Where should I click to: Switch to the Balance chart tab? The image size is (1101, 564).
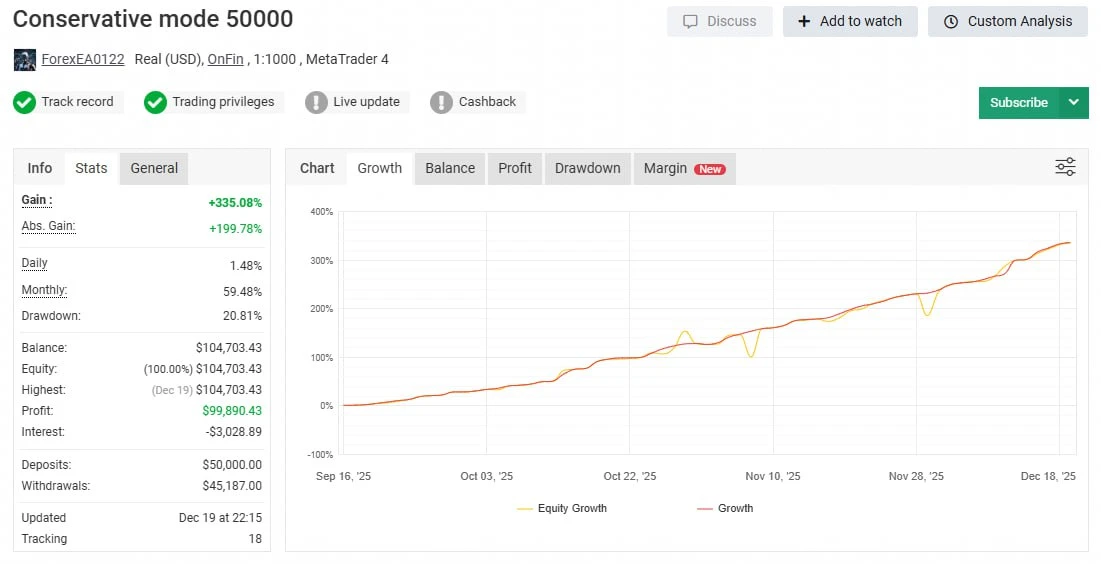450,168
